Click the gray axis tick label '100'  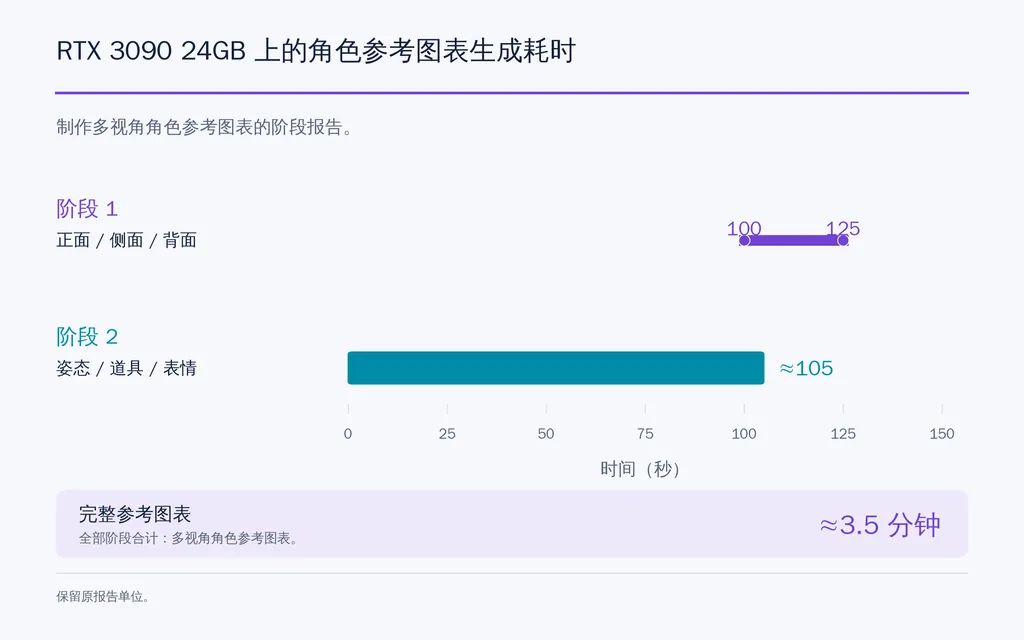[x=744, y=434]
